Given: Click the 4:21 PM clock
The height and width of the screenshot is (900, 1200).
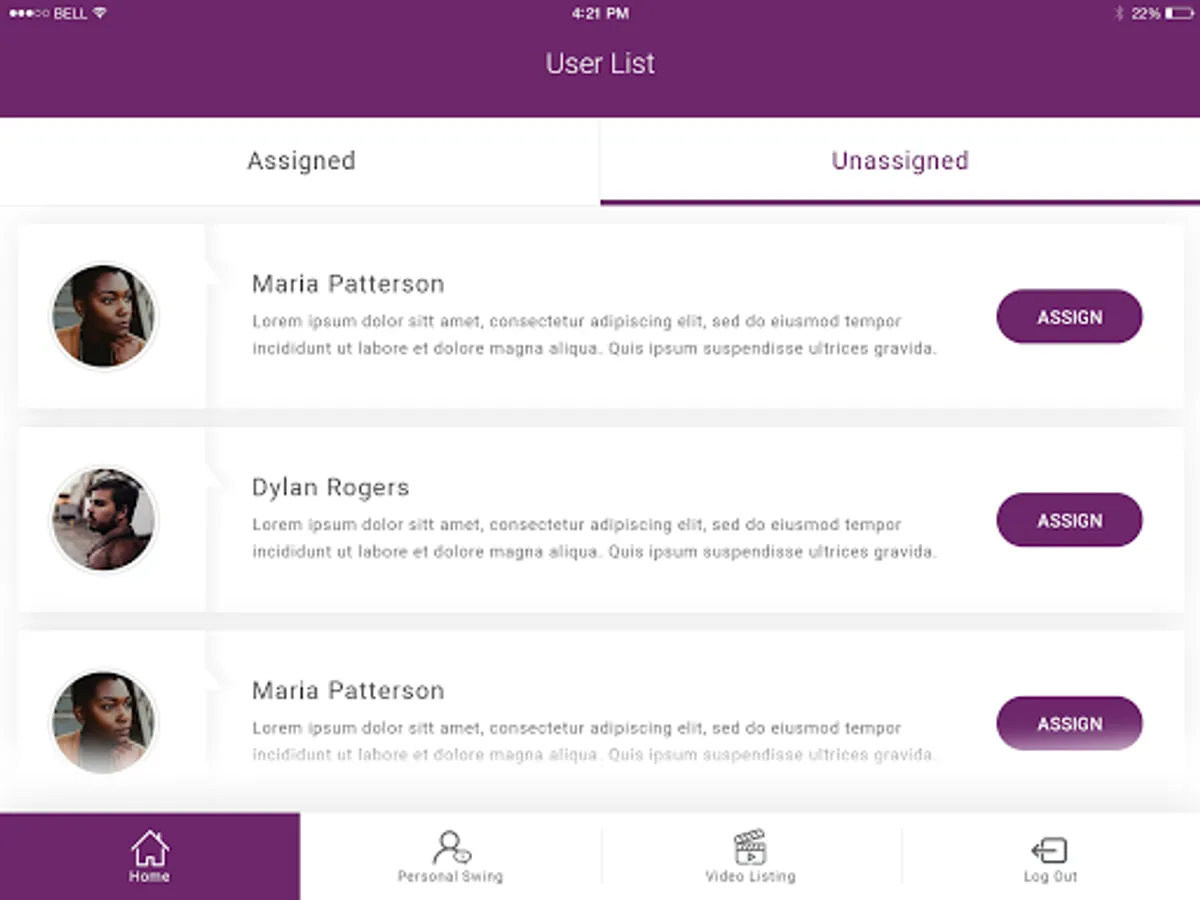Looking at the screenshot, I should [600, 14].
